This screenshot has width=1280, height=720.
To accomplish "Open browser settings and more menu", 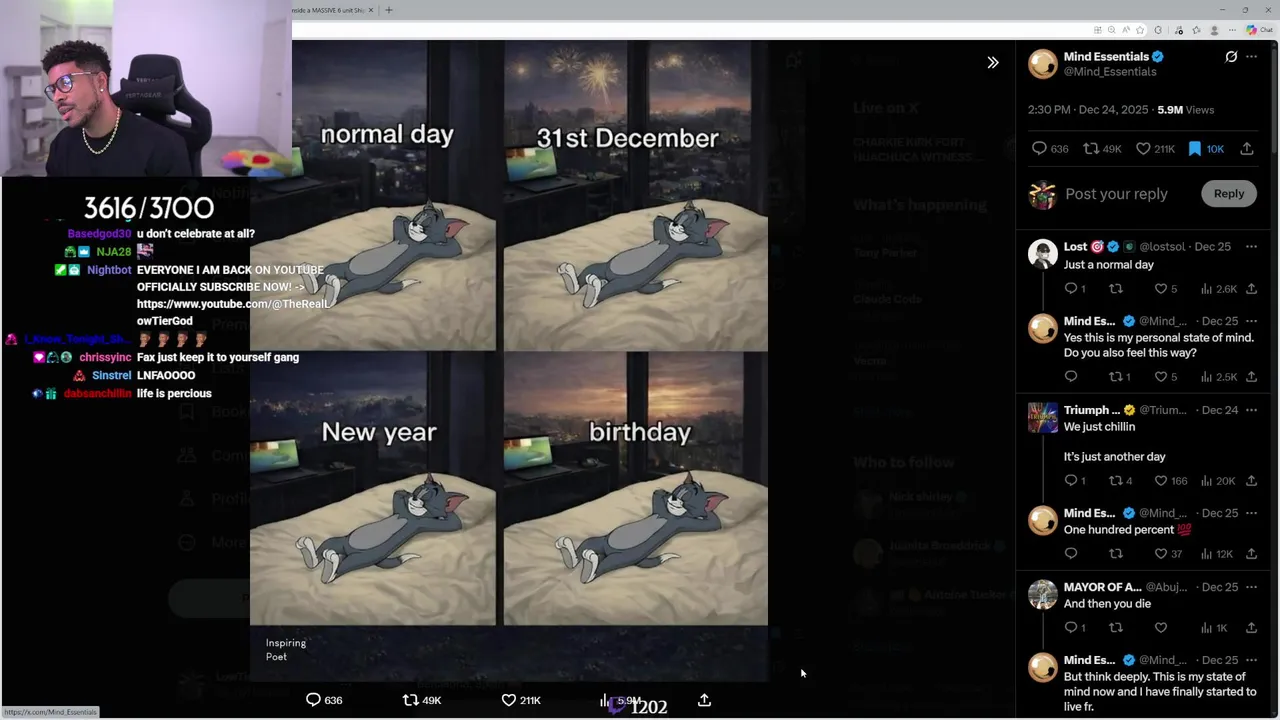I will click(1233, 30).
